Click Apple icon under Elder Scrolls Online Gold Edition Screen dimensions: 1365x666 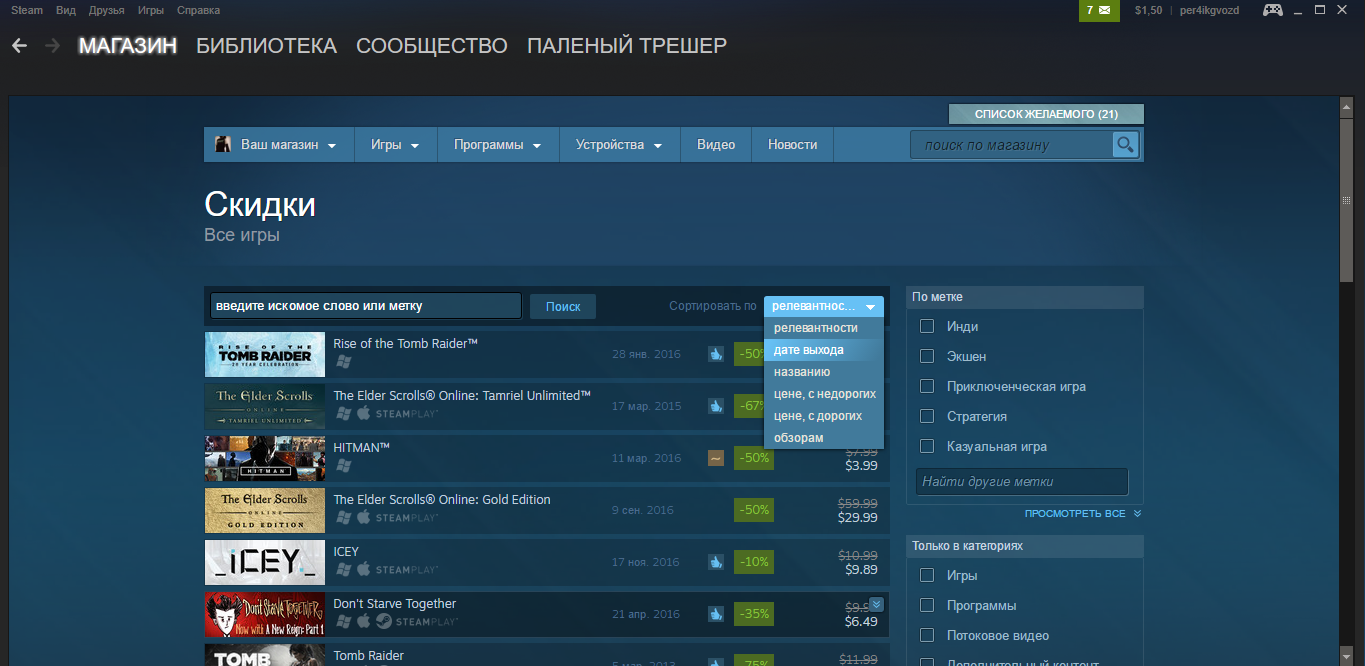[x=364, y=517]
